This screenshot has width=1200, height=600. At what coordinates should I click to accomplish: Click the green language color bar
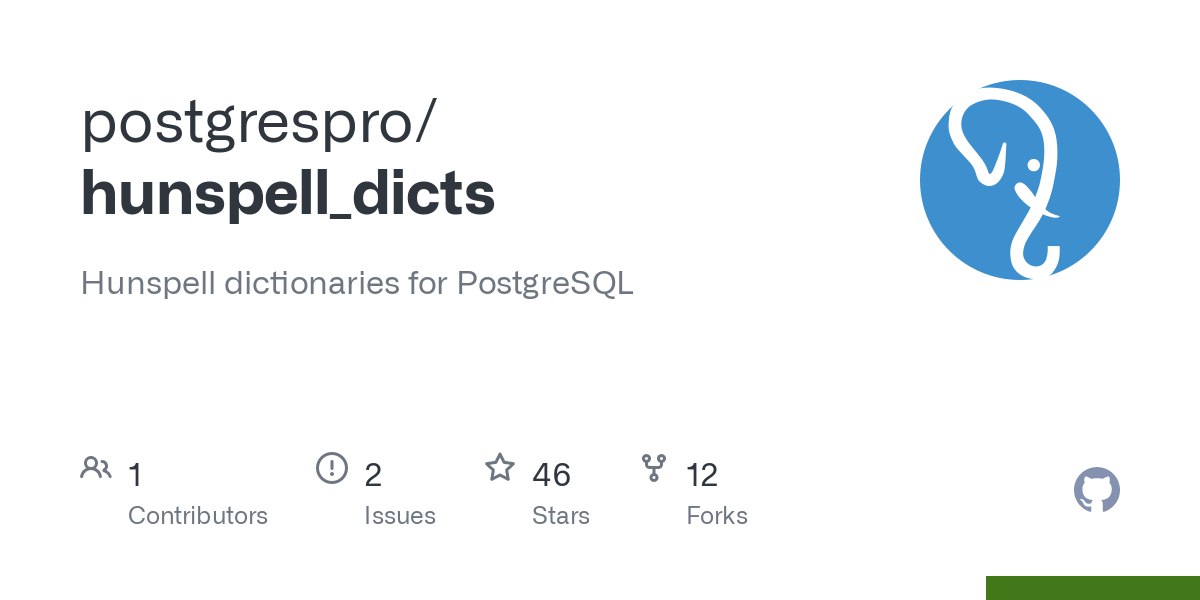pos(1093,588)
